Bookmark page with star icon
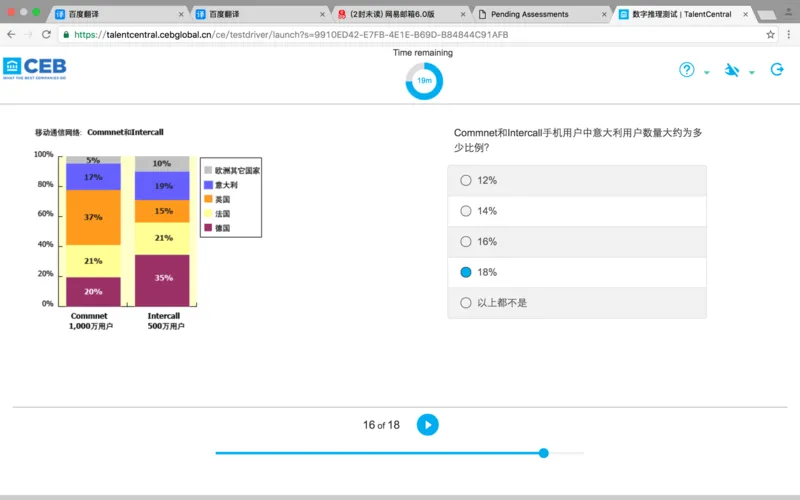 [x=770, y=34]
